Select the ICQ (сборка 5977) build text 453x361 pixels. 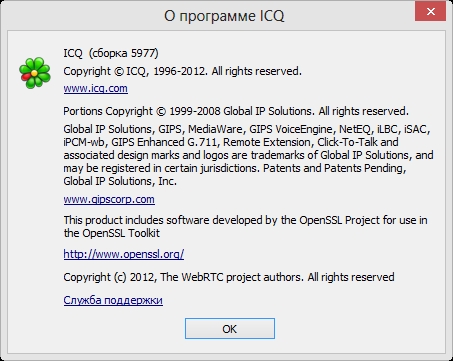click(111, 53)
